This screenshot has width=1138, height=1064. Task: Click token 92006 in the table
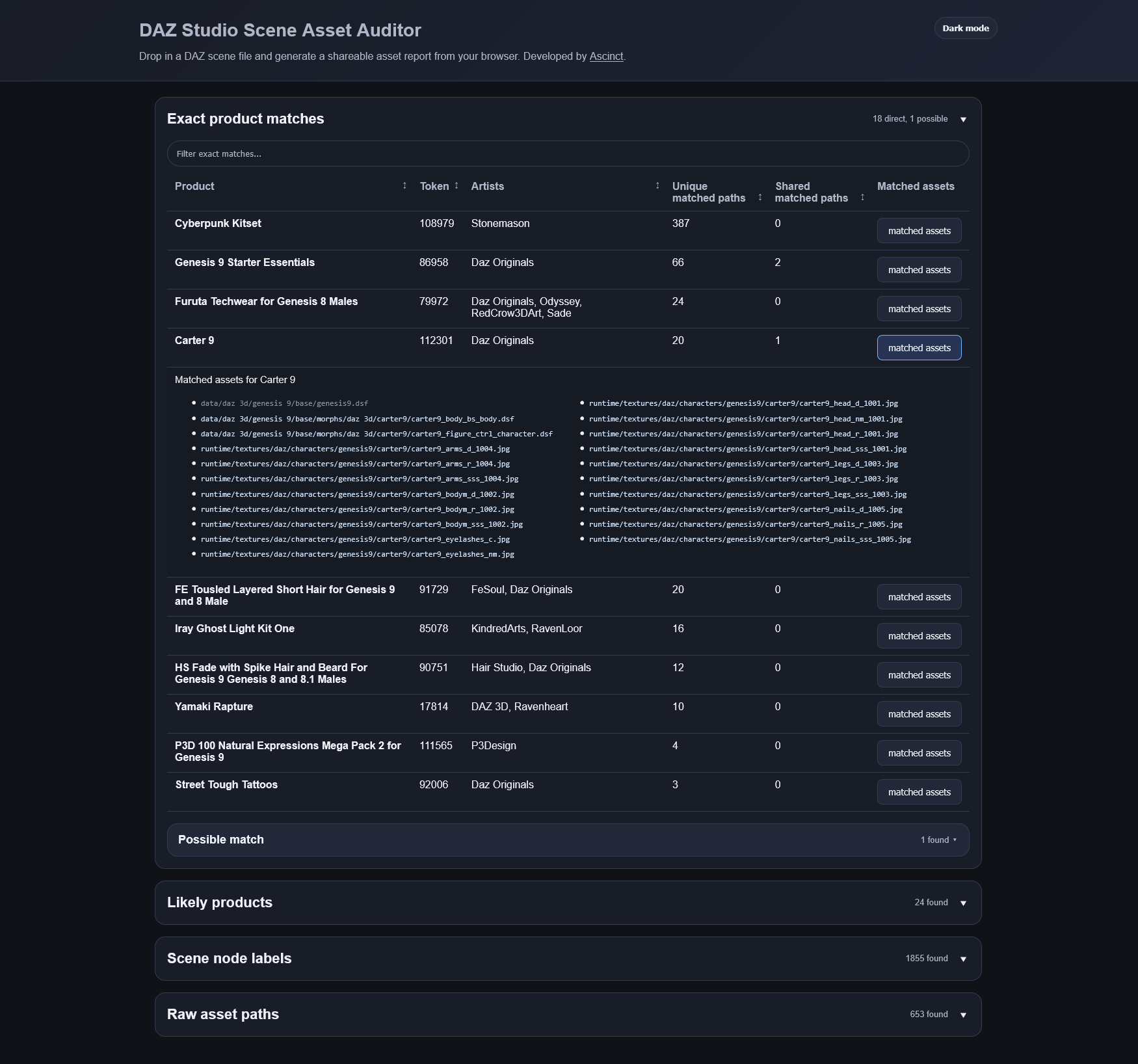434,784
